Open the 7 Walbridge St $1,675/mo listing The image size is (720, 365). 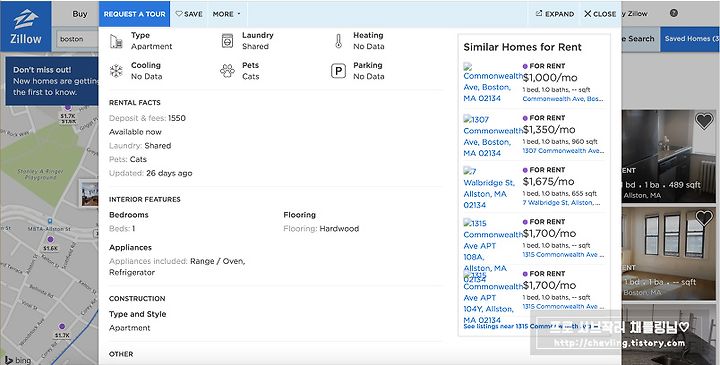[x=535, y=187]
